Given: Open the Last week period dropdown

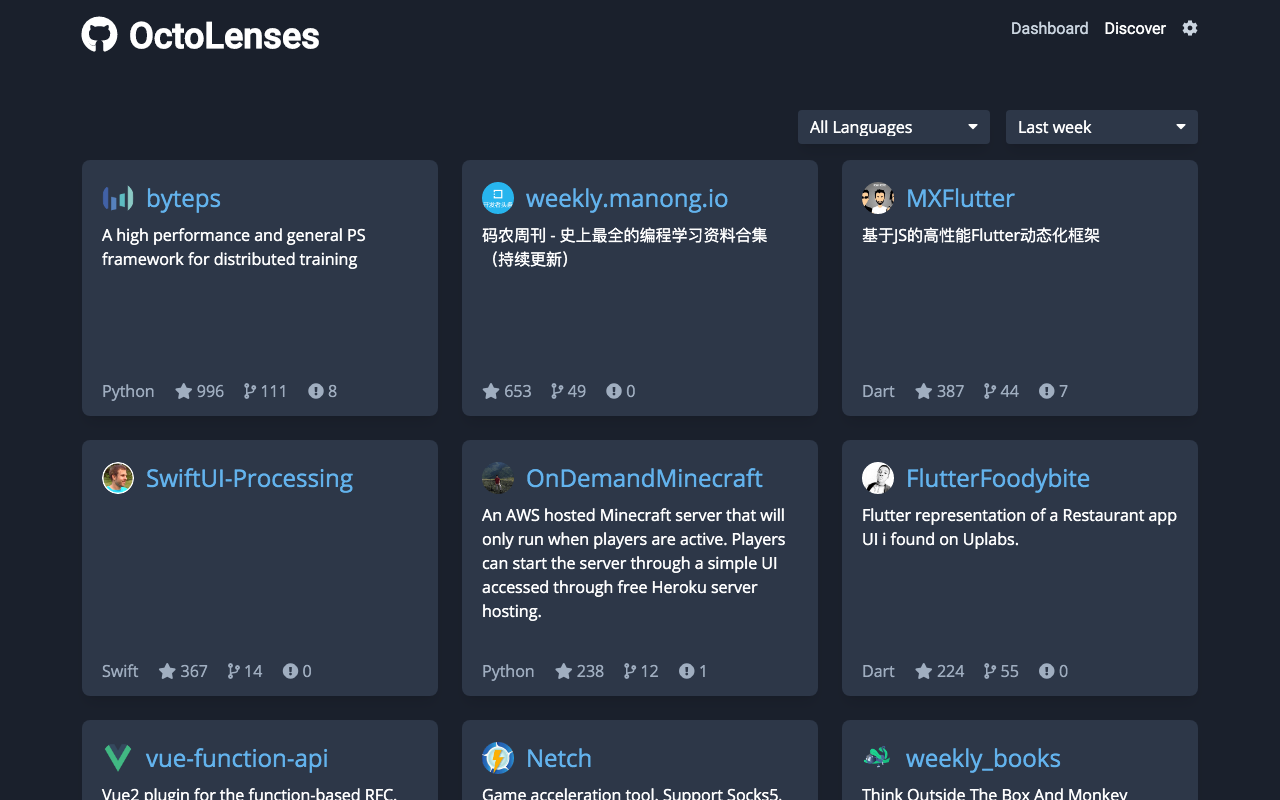Looking at the screenshot, I should [1102, 127].
